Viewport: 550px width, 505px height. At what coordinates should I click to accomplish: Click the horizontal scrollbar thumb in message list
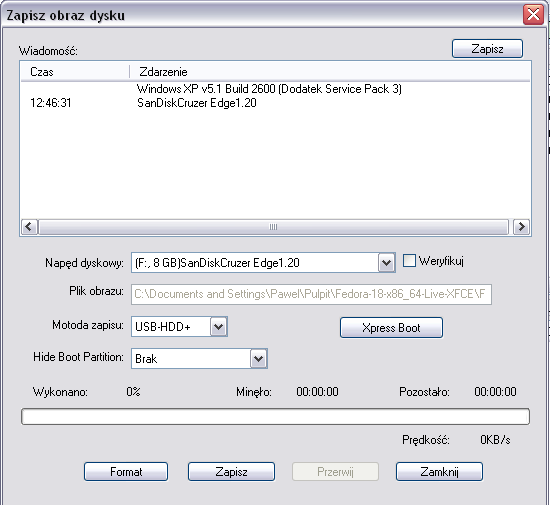click(274, 227)
